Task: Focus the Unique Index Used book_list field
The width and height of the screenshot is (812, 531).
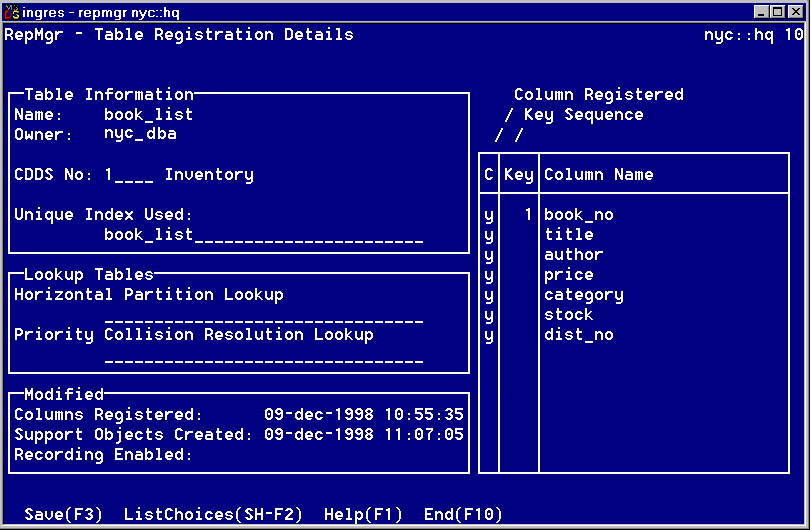Action: 263,235
